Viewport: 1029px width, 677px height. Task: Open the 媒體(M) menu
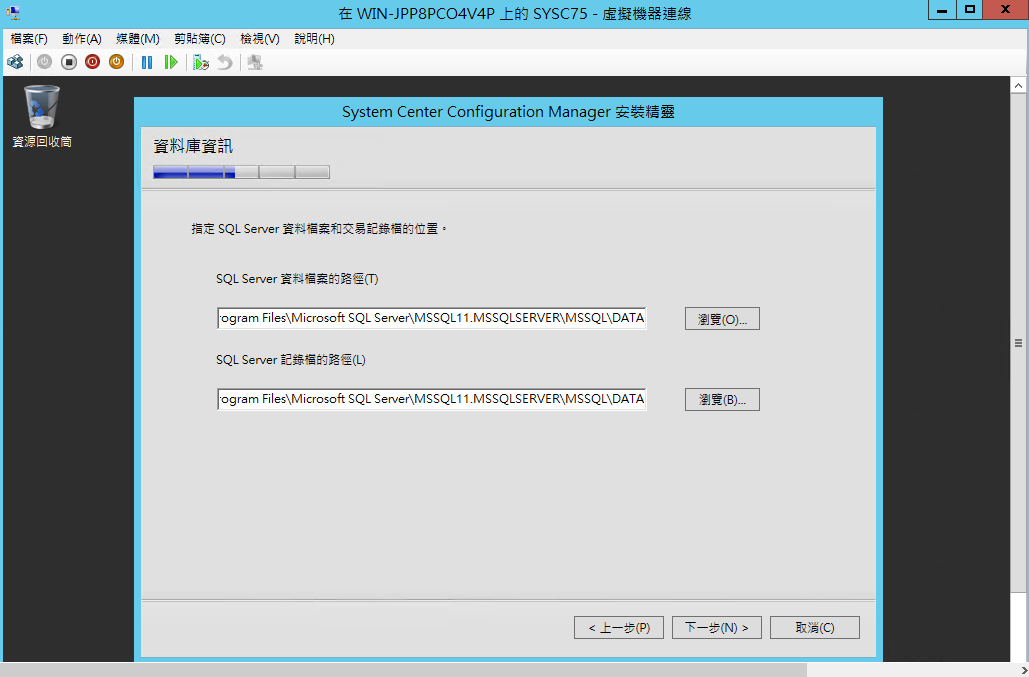point(138,39)
